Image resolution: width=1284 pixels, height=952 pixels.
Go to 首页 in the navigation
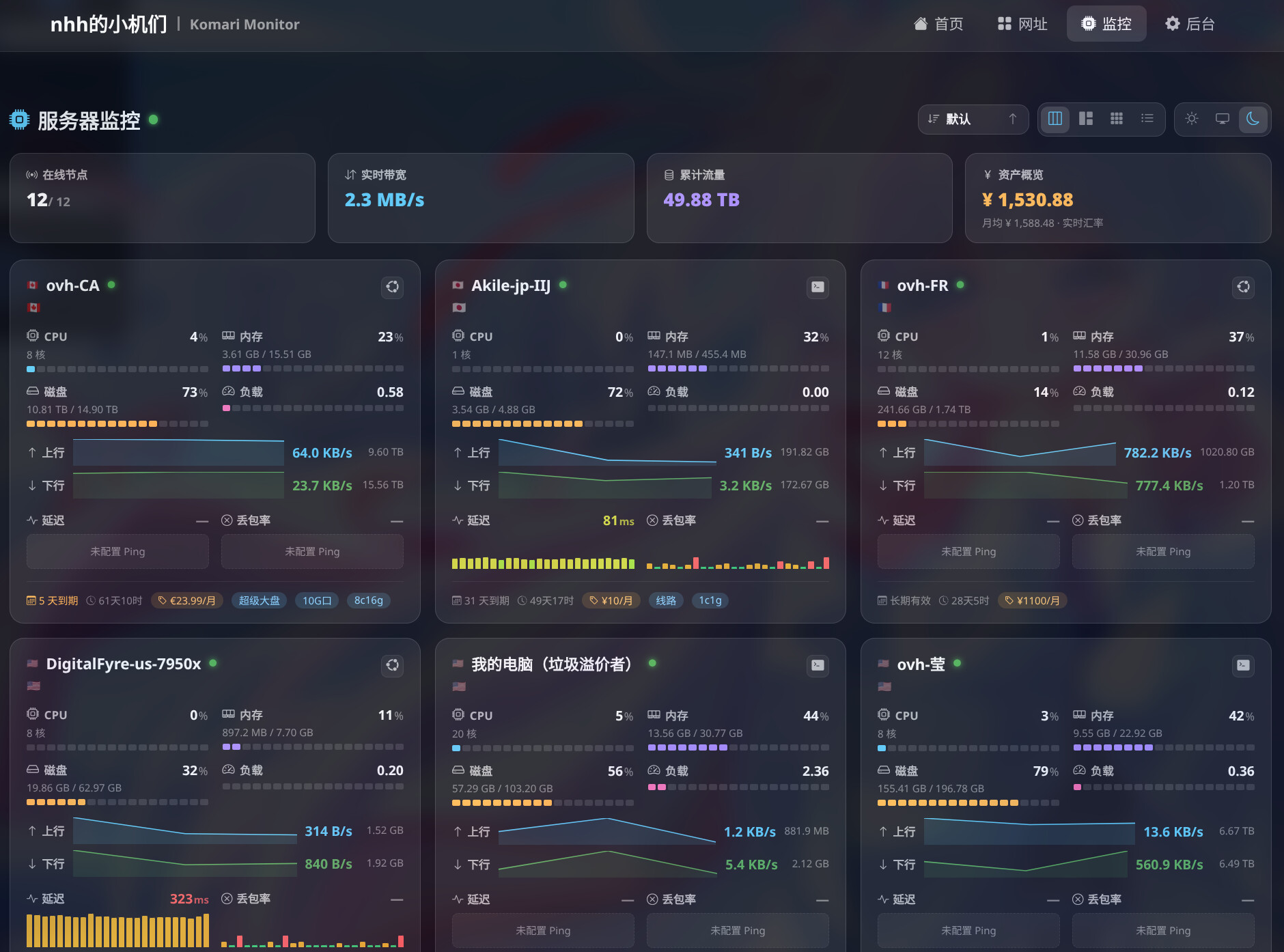[x=938, y=24]
